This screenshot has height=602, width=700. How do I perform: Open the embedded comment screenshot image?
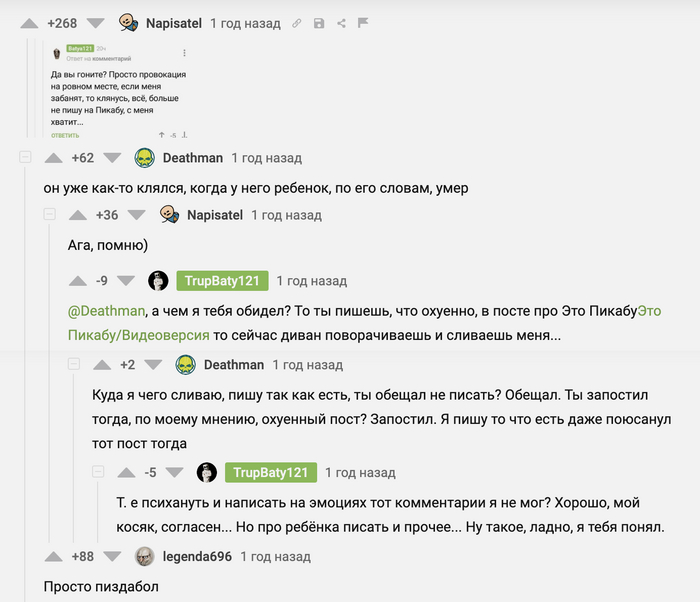[120, 90]
